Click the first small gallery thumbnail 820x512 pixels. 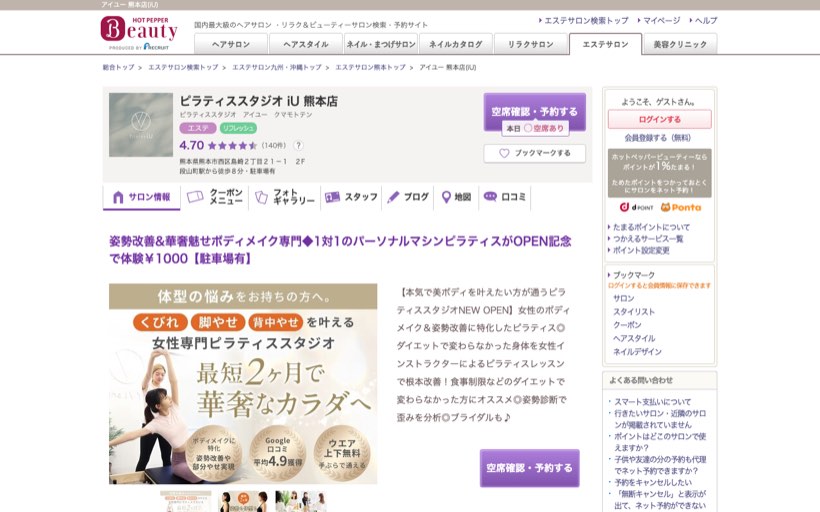coord(186,501)
